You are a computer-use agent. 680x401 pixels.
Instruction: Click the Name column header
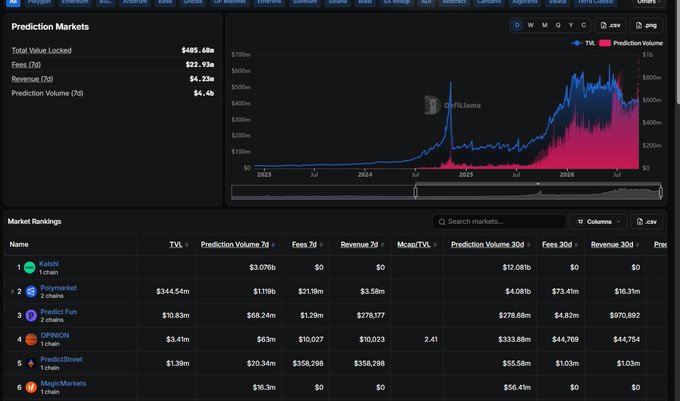tap(19, 245)
